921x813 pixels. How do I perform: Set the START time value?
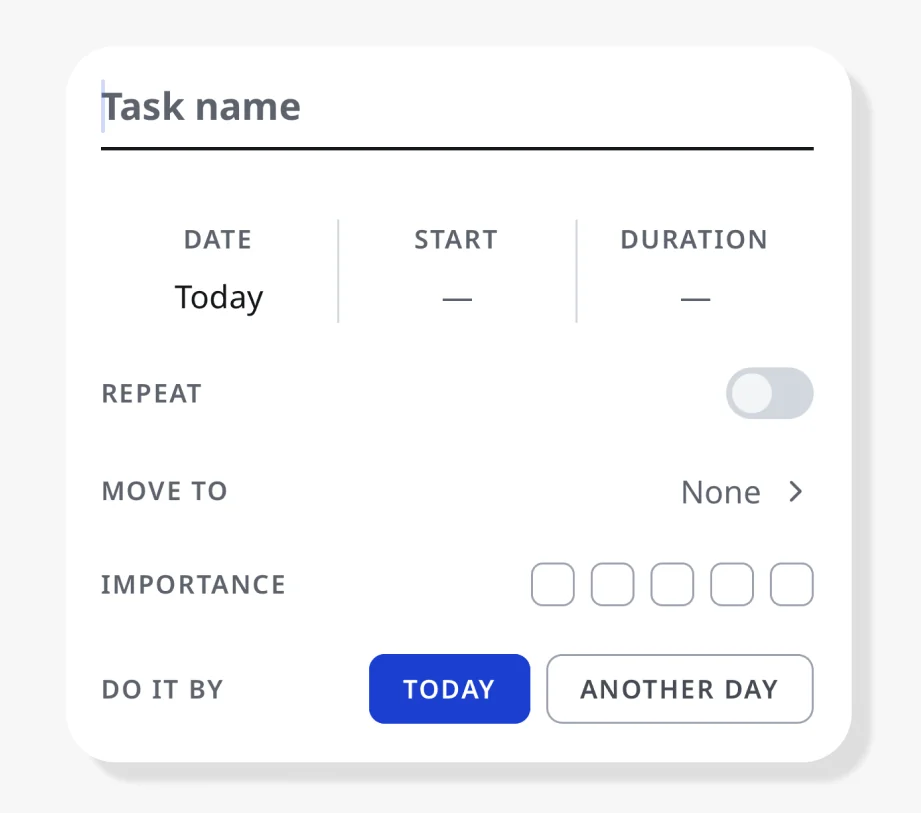pyautogui.click(x=457, y=299)
